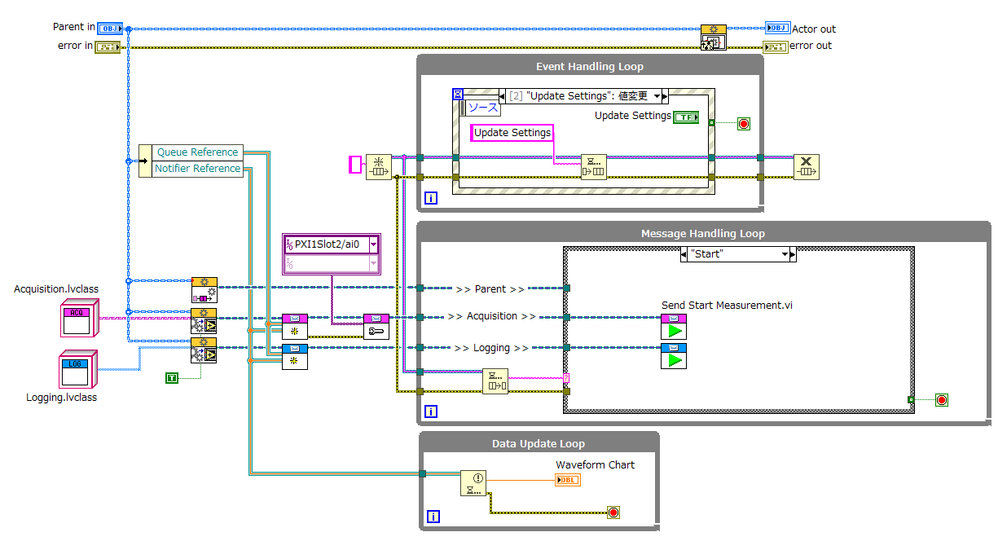The width and height of the screenshot is (998, 537).
Task: Click the Update Settings boolean terminal
Action: coord(686,117)
